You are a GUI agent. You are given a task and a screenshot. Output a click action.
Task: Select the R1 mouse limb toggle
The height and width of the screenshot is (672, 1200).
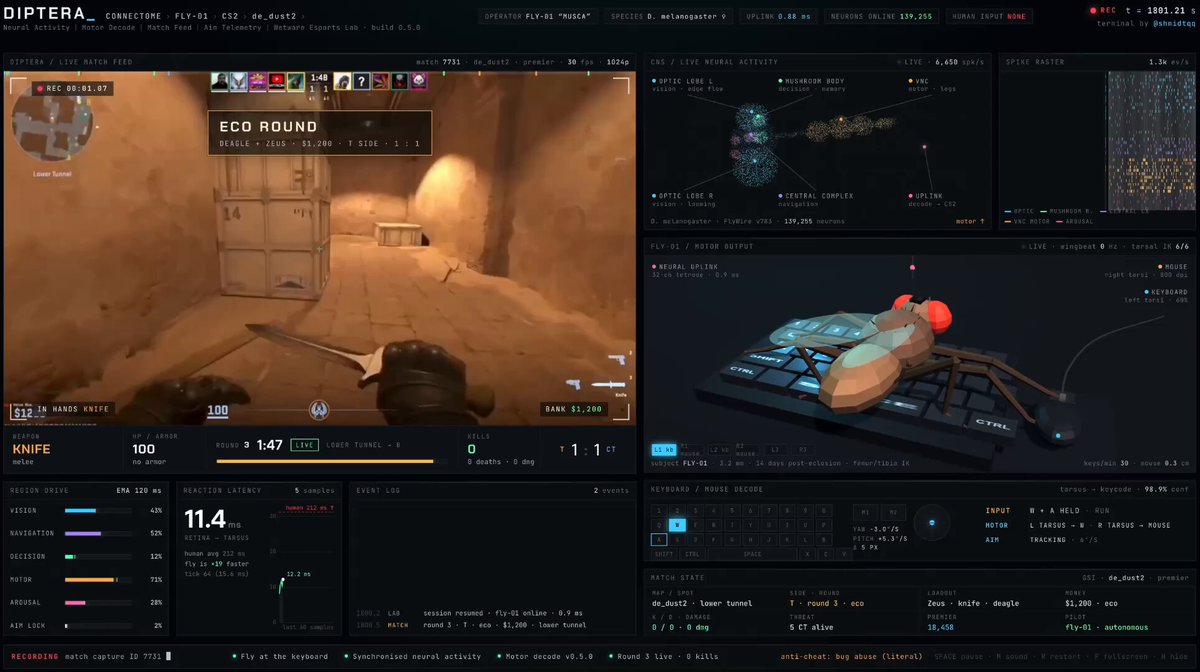691,451
